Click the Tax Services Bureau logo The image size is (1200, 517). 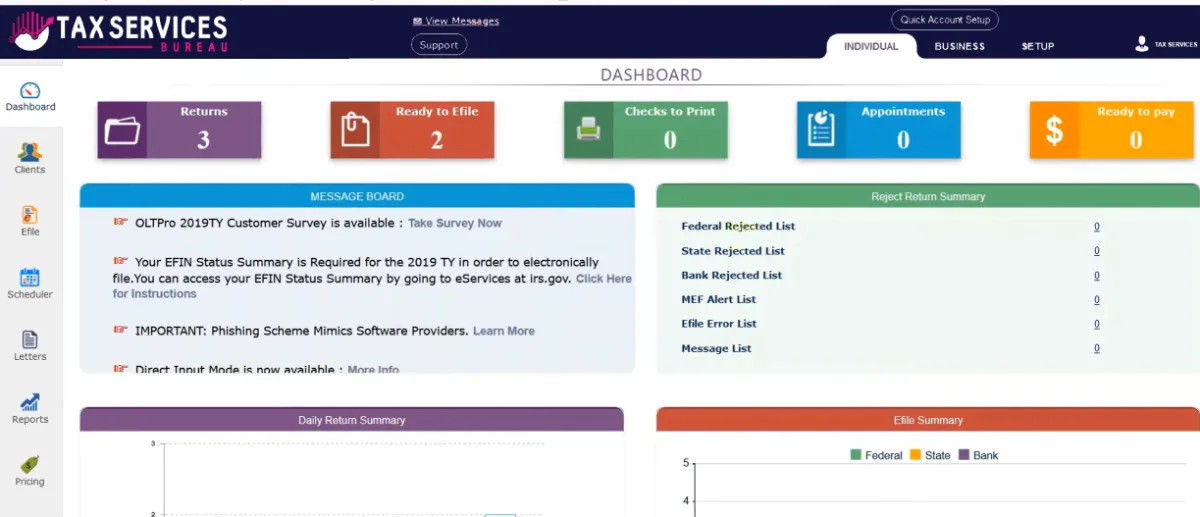(118, 31)
